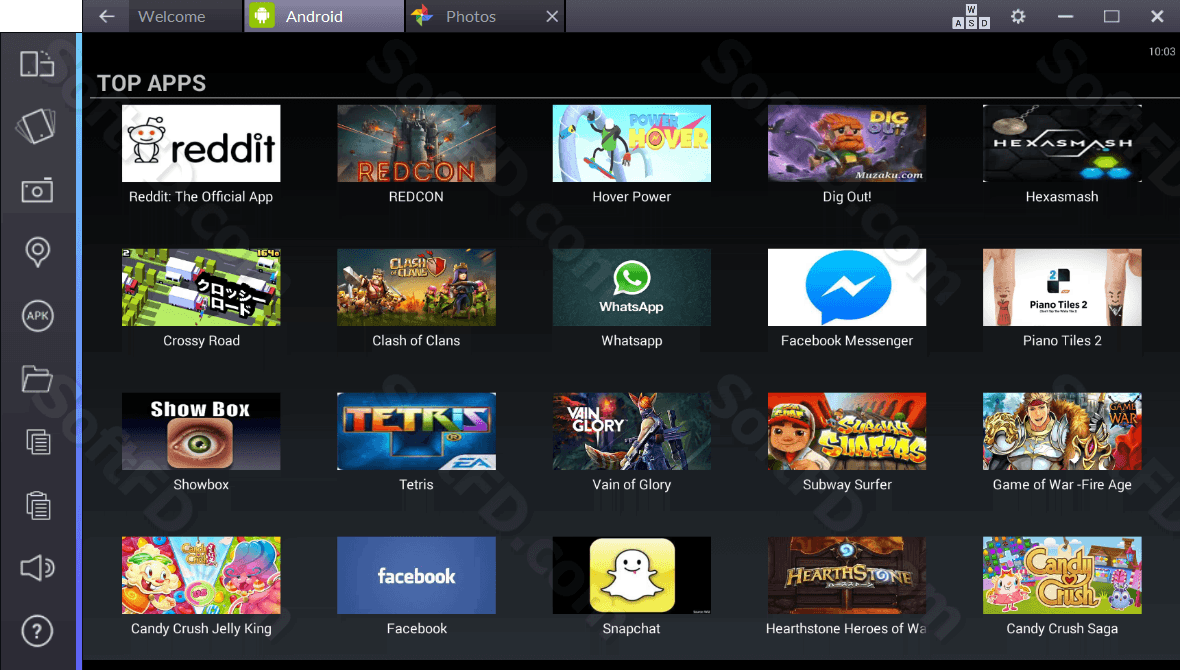1180x670 pixels.
Task: Toggle the rotate screen sidebar icon
Action: tap(37, 64)
